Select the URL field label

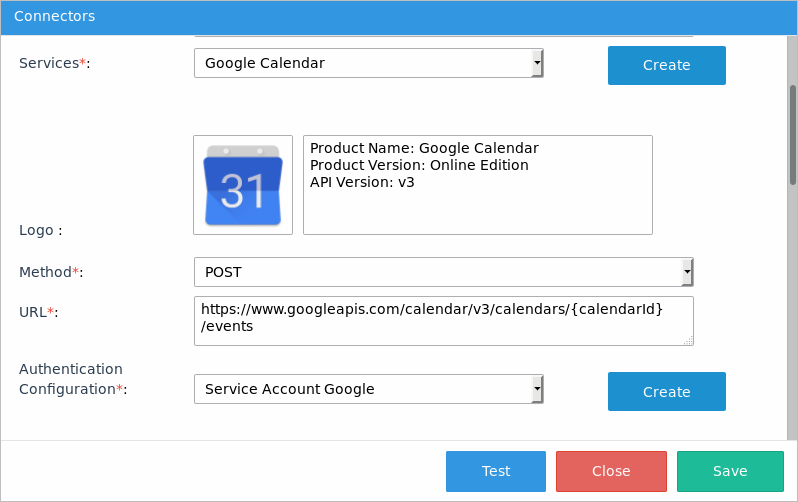click(x=38, y=312)
